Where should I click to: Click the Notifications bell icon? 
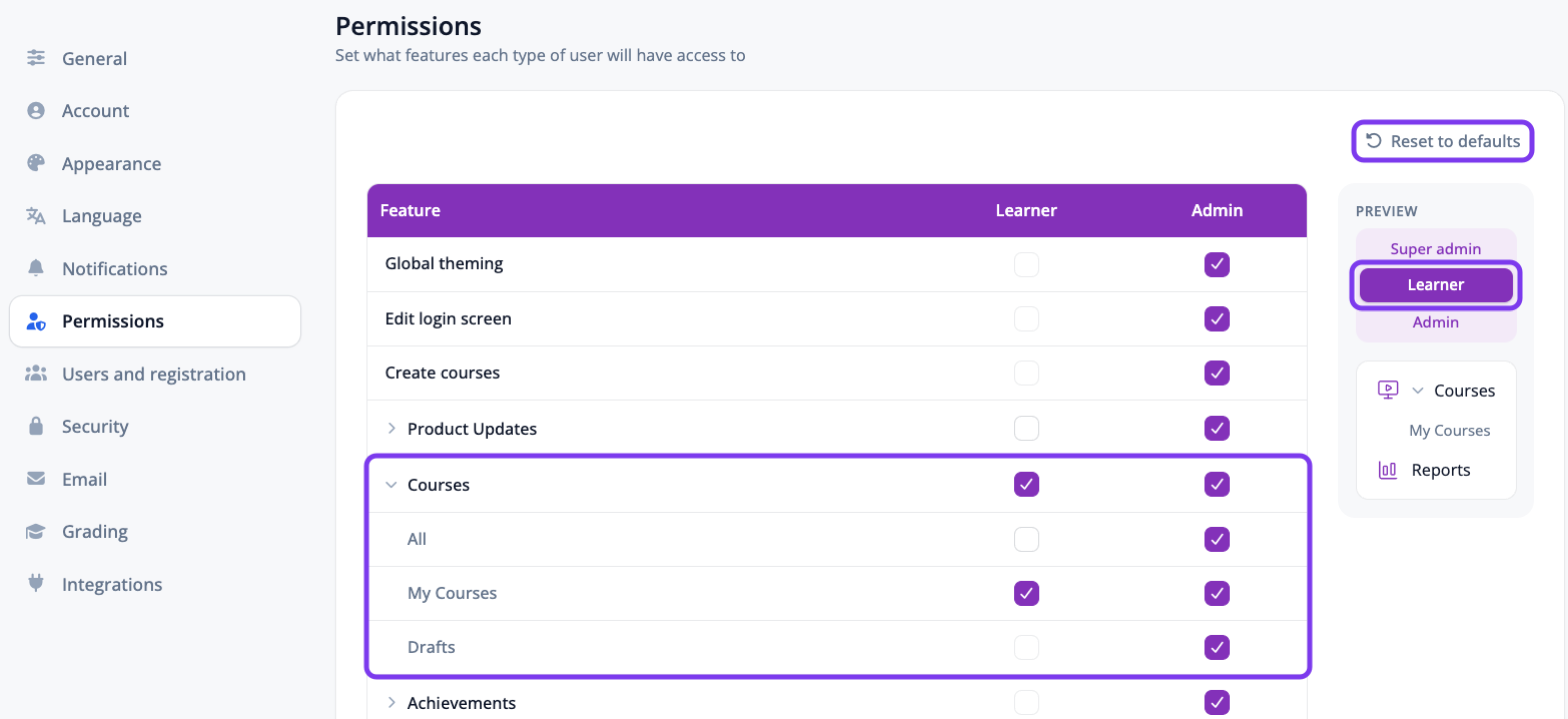click(x=36, y=268)
